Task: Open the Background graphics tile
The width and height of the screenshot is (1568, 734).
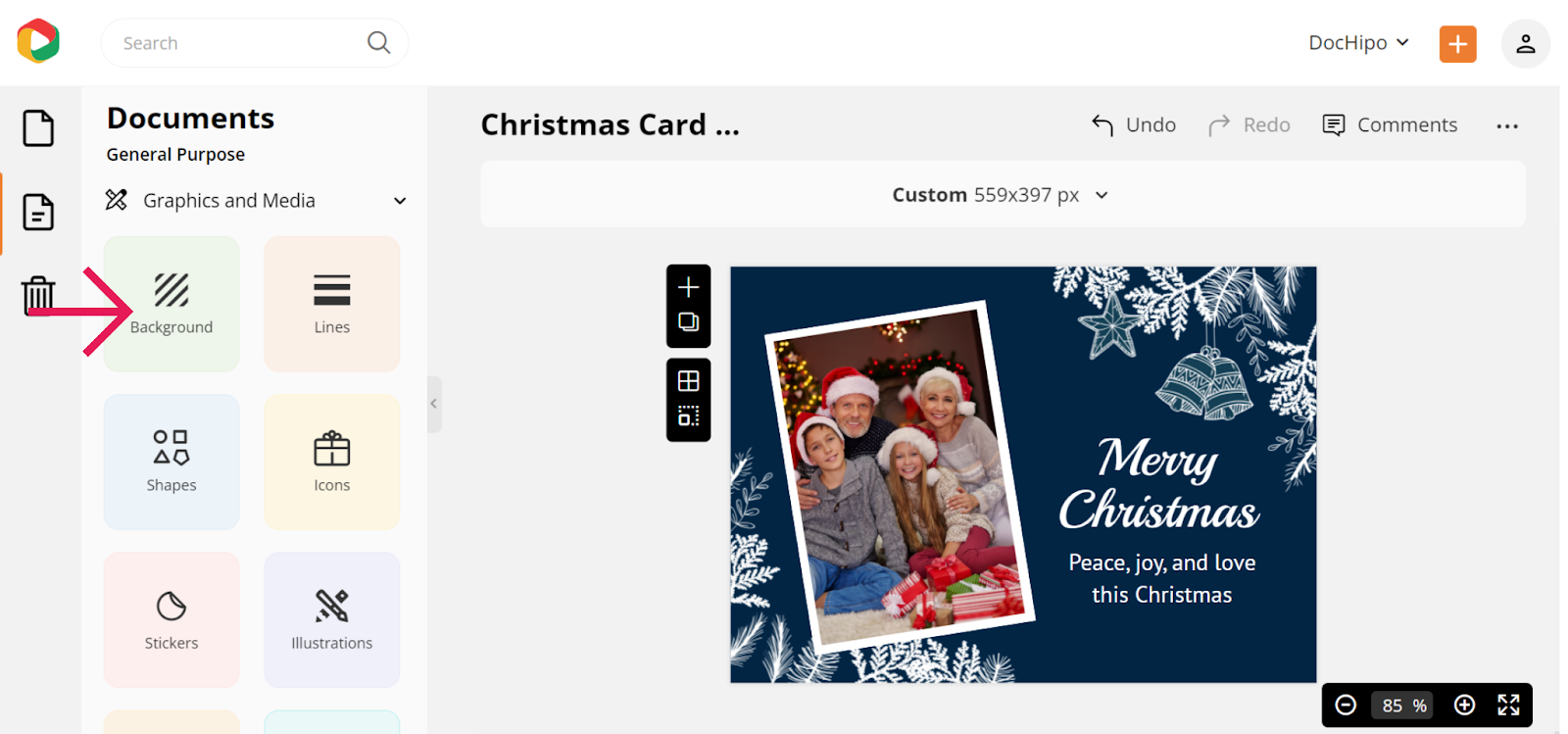Action: [x=171, y=304]
